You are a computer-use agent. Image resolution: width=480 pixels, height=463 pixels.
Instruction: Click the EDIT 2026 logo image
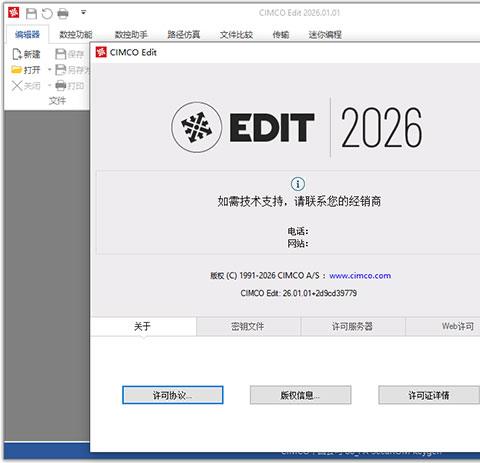click(297, 127)
